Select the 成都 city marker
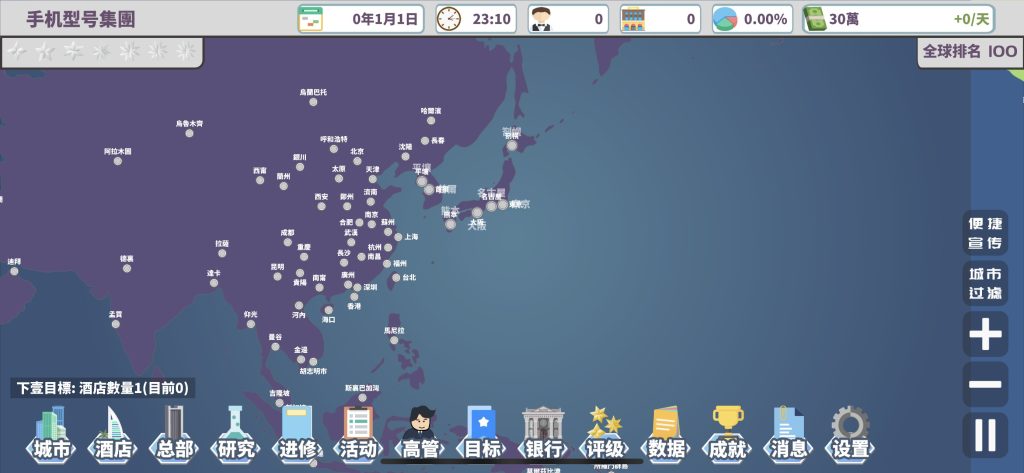The image size is (1024, 473). [287, 242]
